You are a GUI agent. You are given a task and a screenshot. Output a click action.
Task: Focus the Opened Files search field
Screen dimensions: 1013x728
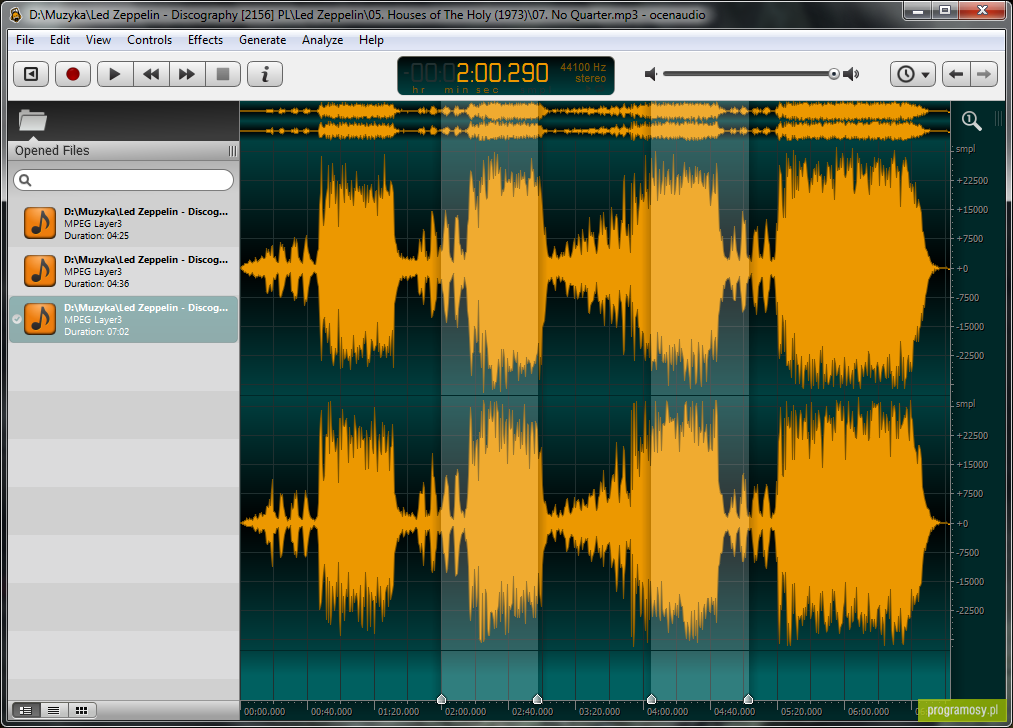[x=123, y=180]
